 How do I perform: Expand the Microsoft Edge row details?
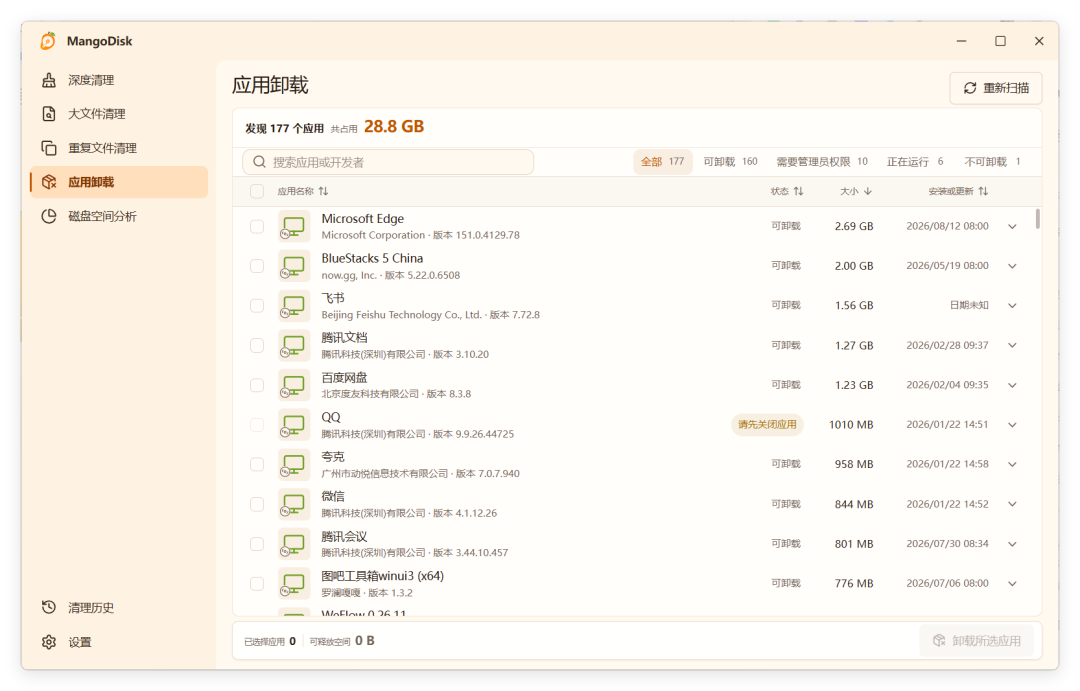click(1012, 226)
